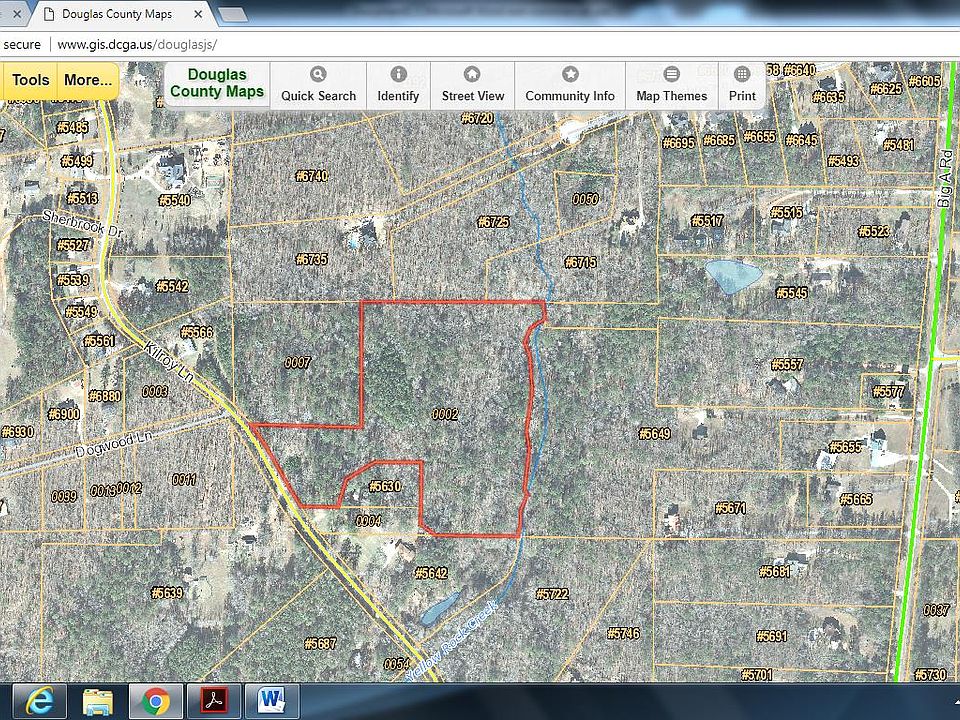Launch Internet Explorer from taskbar
The image size is (960, 720).
40,701
